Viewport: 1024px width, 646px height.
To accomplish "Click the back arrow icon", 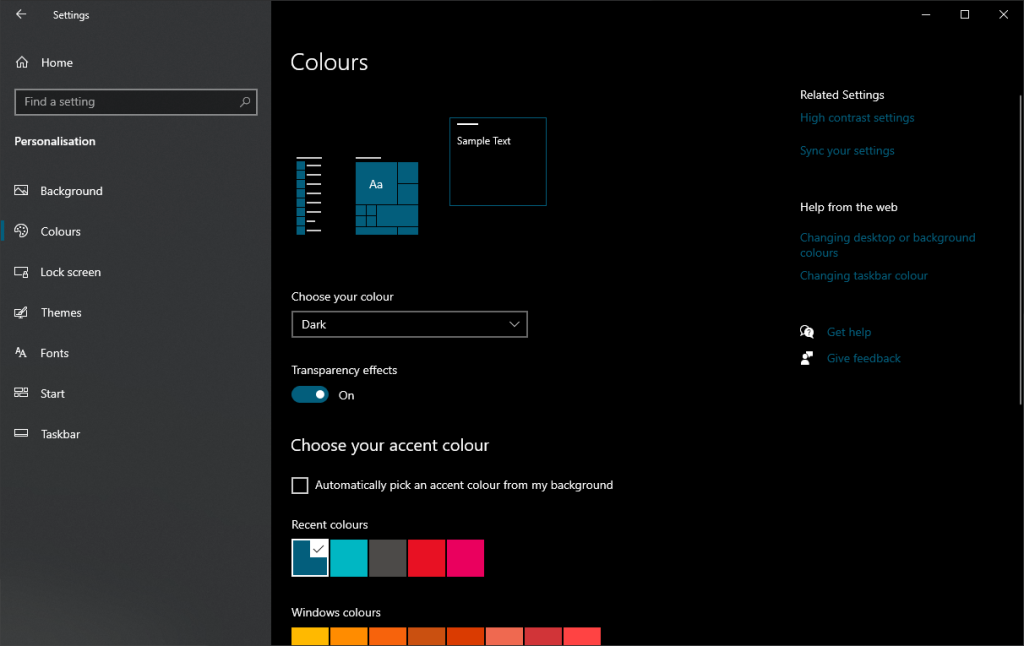I will tap(19, 14).
